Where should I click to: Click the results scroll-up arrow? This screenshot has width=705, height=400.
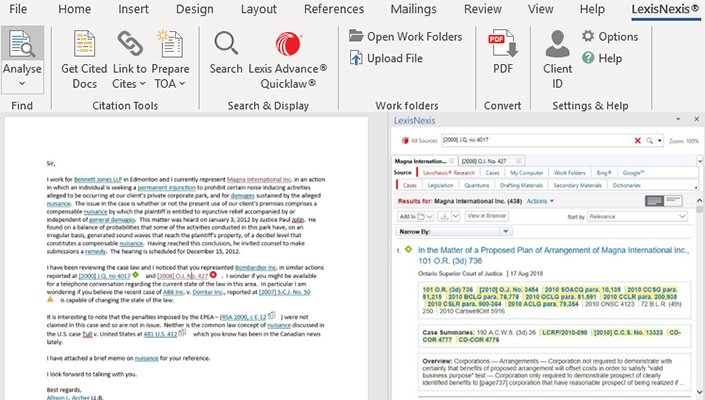point(699,200)
